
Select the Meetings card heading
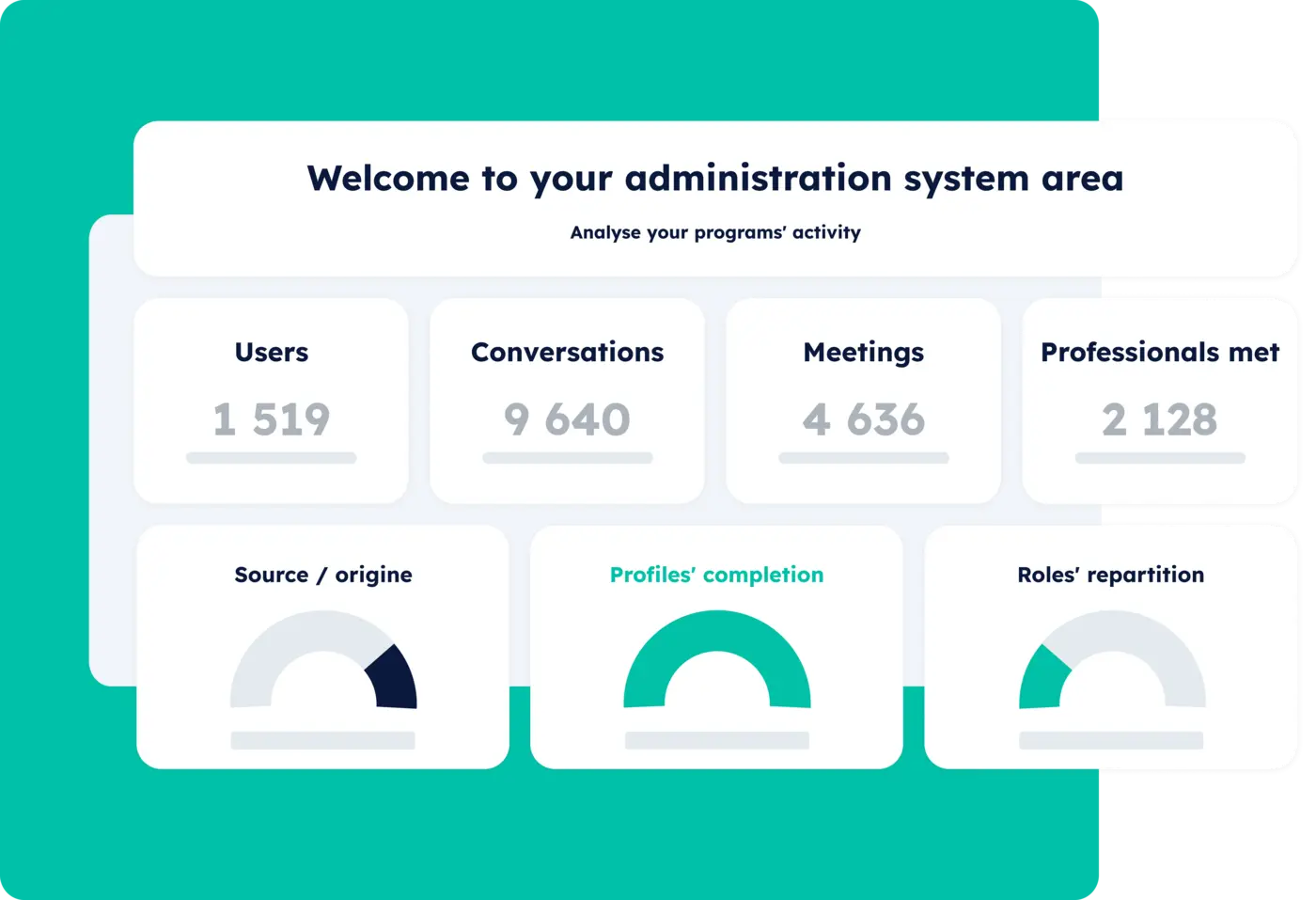[863, 352]
